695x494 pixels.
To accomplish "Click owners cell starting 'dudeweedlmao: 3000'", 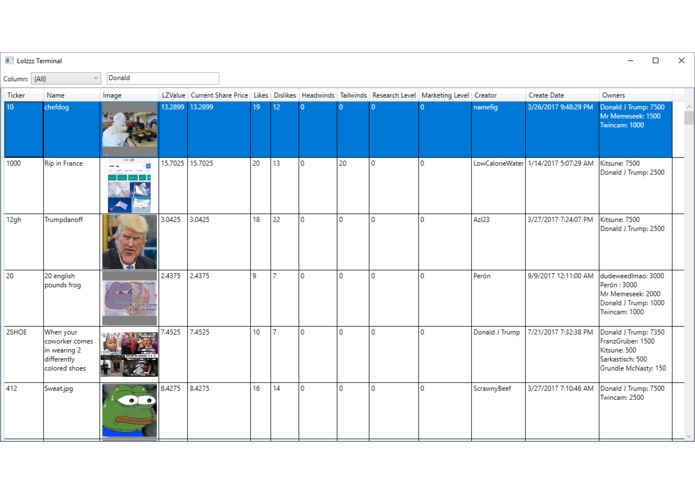I will tap(636, 298).
